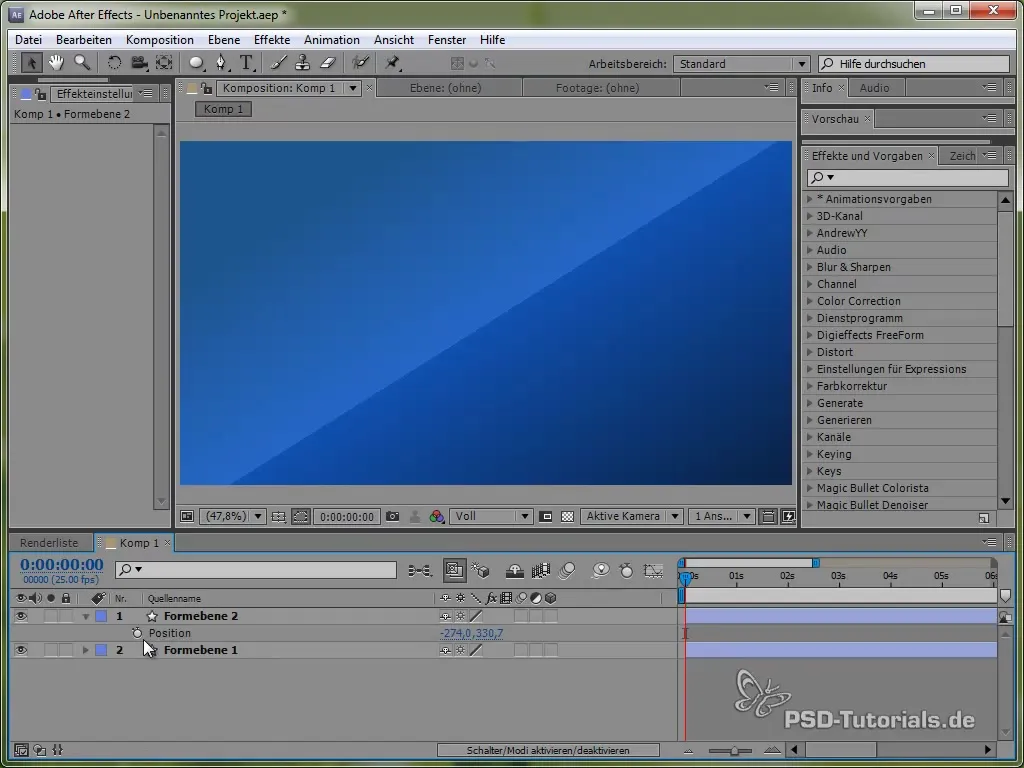The width and height of the screenshot is (1024, 768).
Task: Open the Komposition menu
Action: coord(159,40)
